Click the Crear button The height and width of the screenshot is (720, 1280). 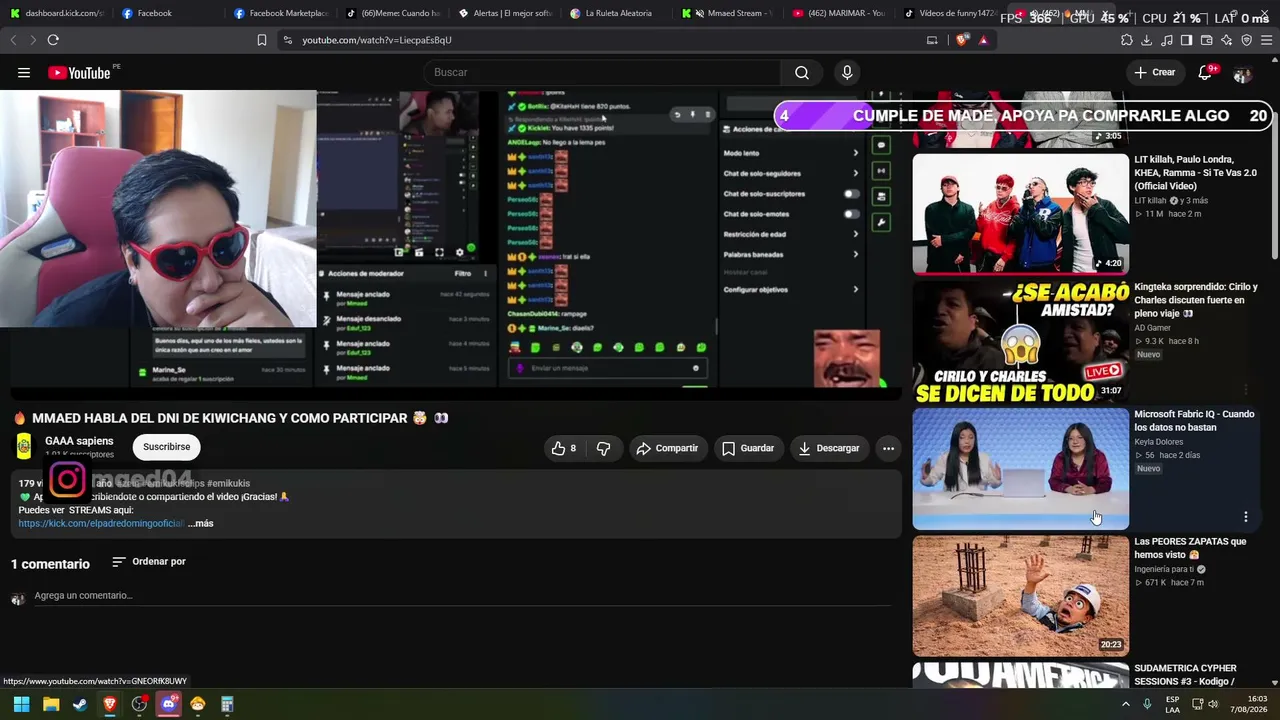[1155, 72]
